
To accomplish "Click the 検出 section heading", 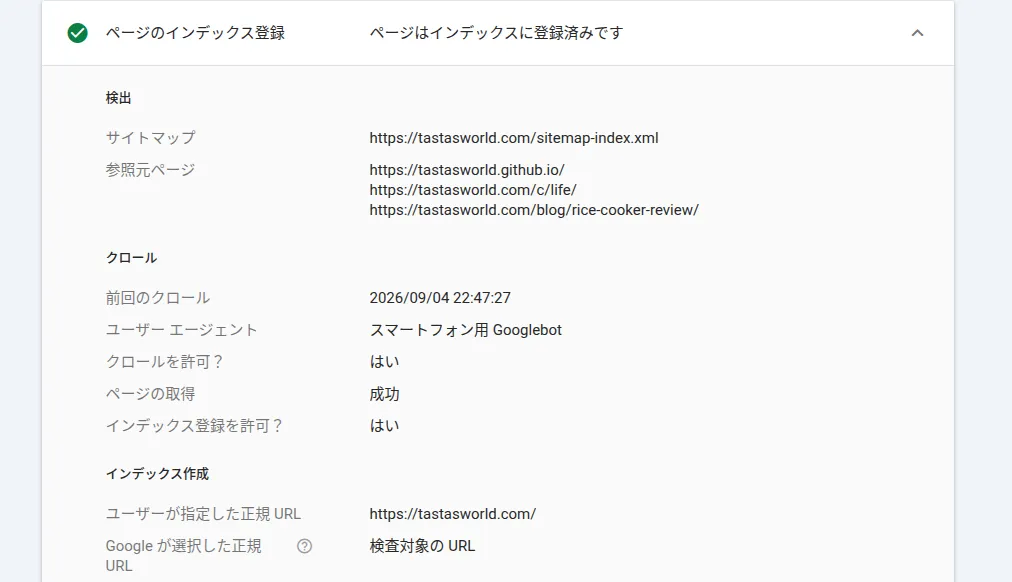I will coord(119,98).
